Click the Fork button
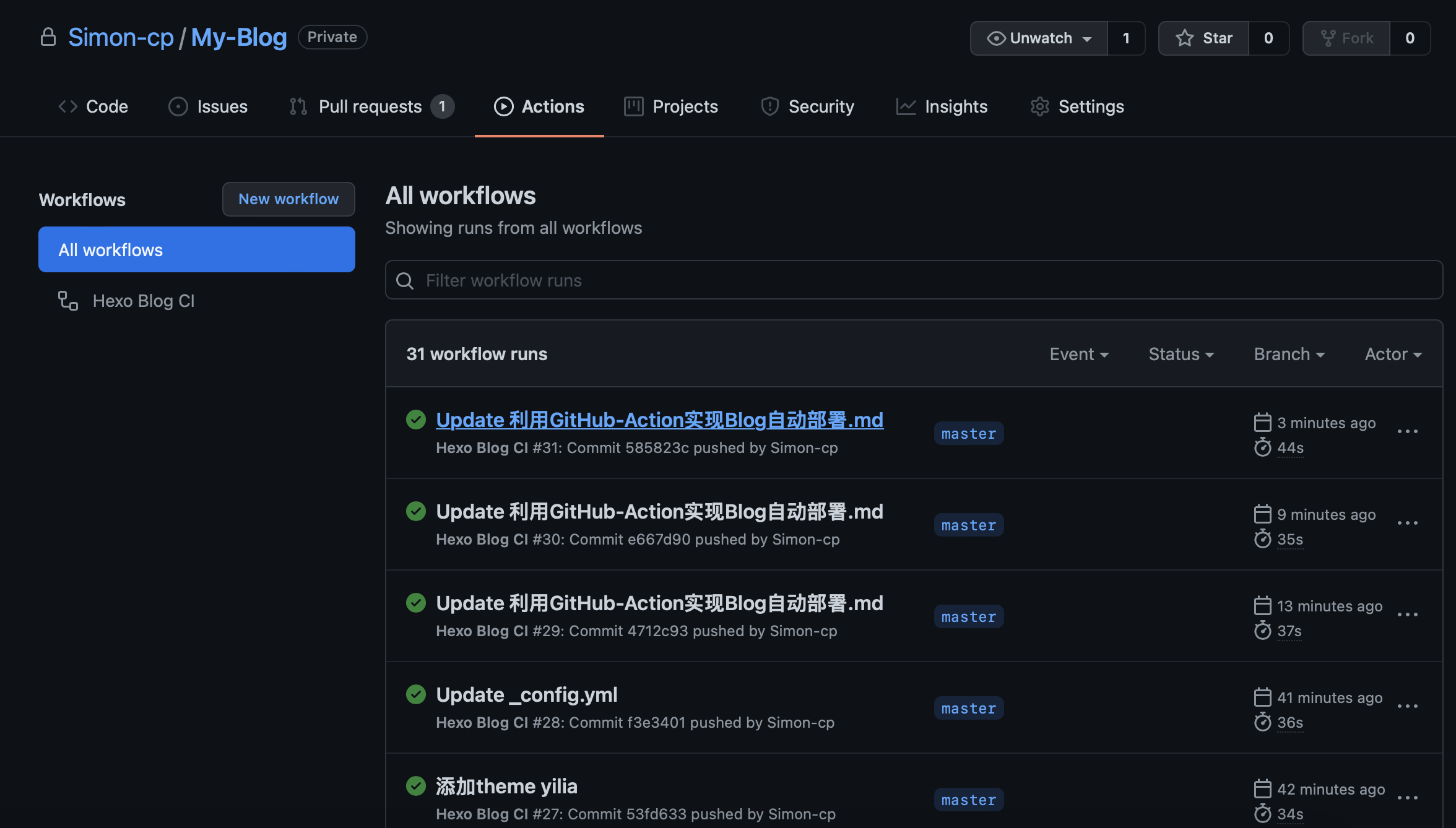 (1346, 38)
